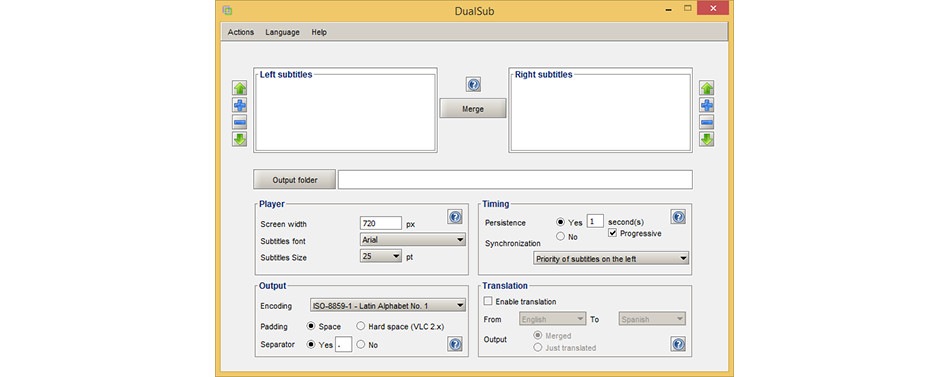Remove left subtitle with minus icon

(240, 122)
